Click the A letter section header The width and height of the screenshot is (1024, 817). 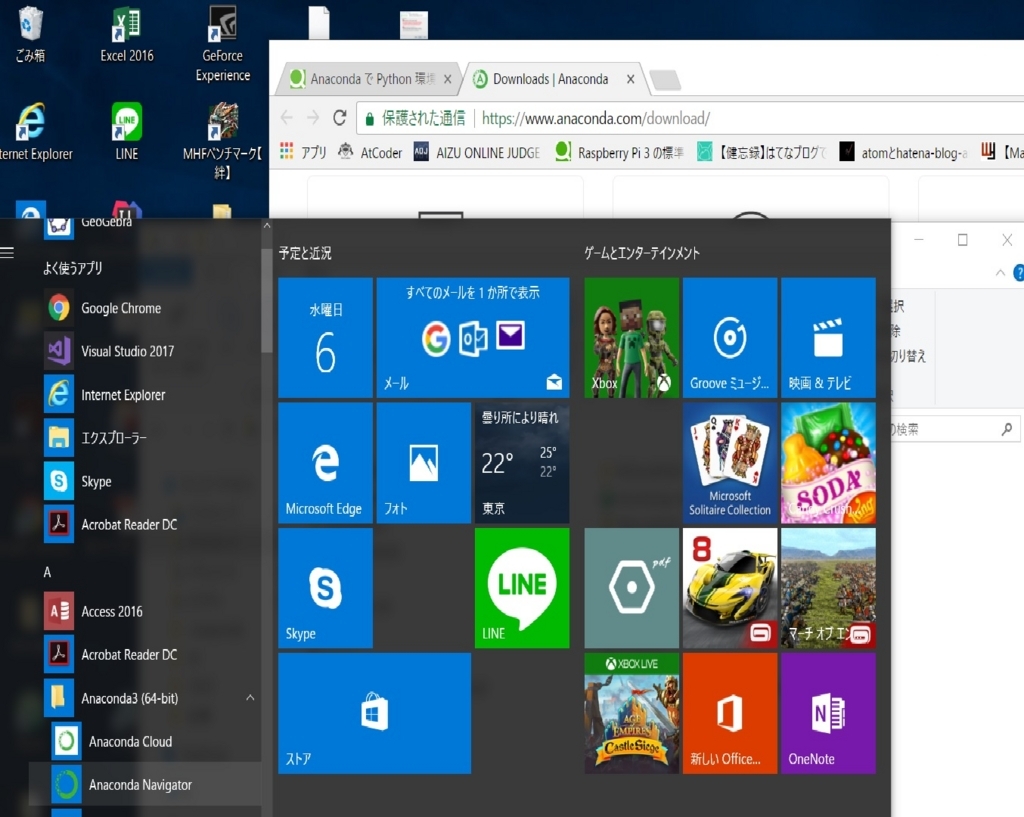(47, 572)
